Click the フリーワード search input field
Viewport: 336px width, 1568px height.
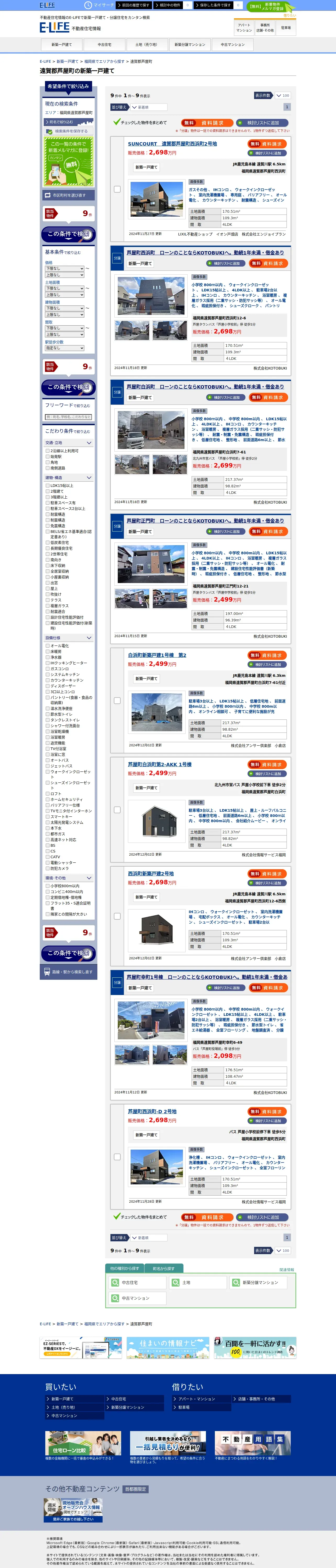point(68,417)
